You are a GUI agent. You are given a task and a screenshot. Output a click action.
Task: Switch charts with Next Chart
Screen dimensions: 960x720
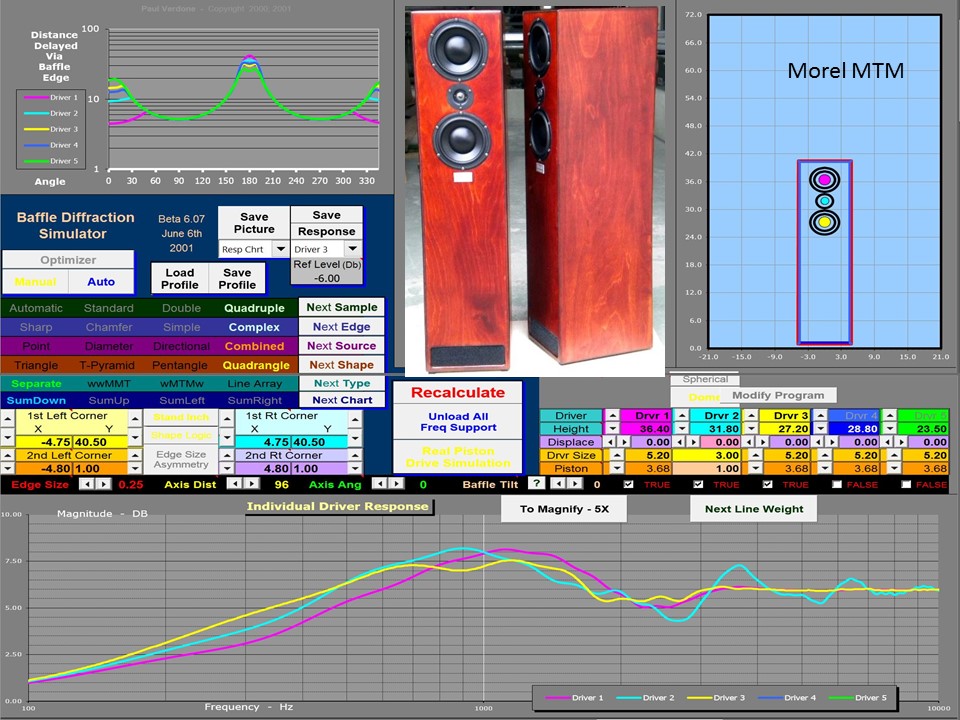[x=342, y=400]
